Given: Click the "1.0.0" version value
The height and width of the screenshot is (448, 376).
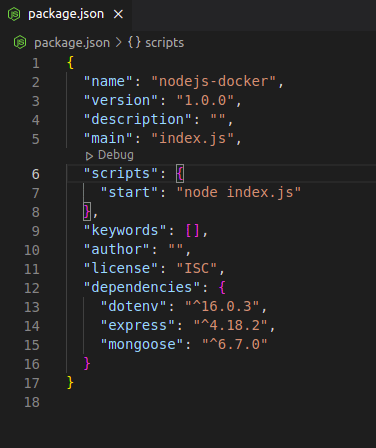Looking at the screenshot, I should click(205, 101).
